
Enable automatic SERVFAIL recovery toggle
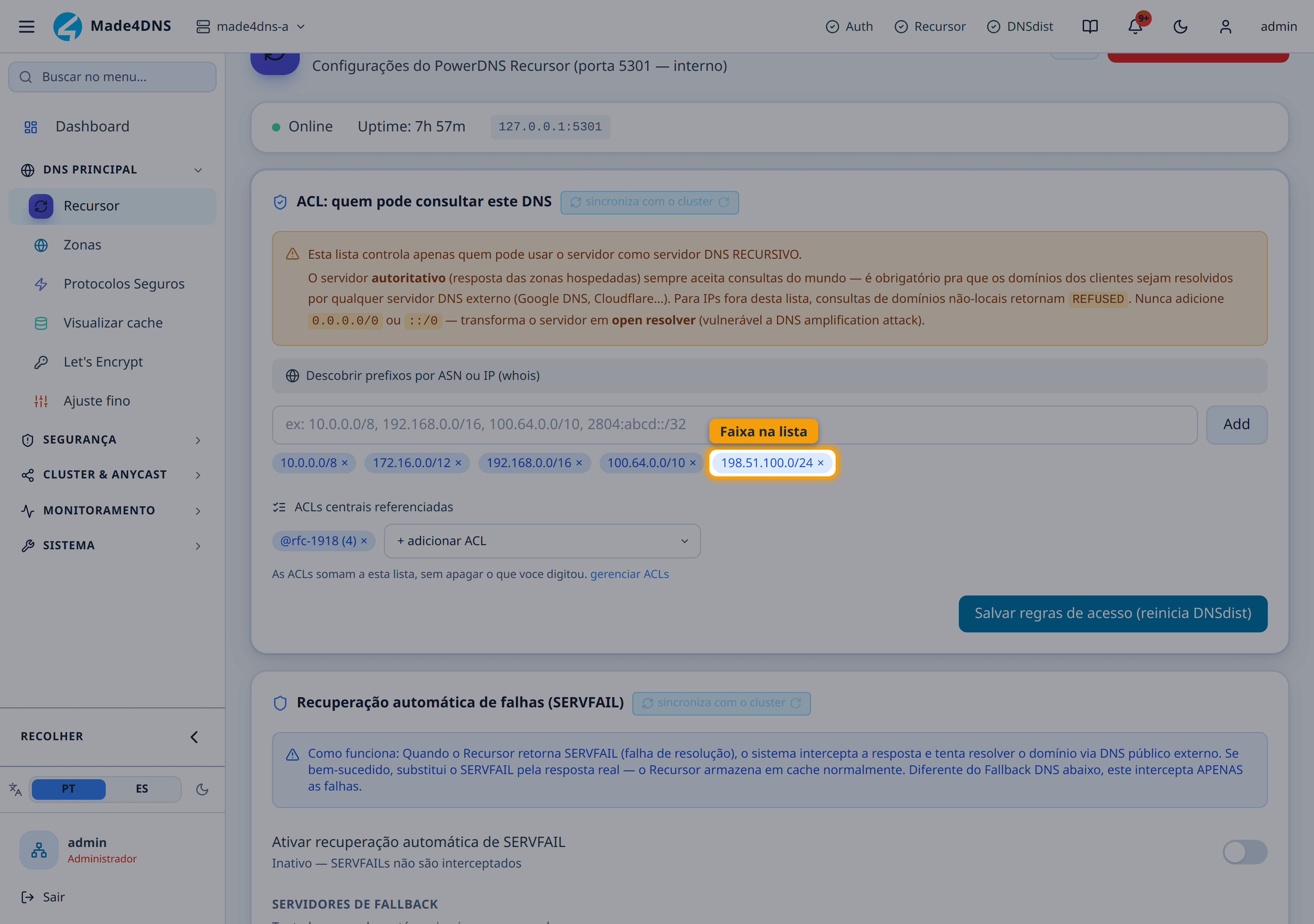pyautogui.click(x=1245, y=852)
